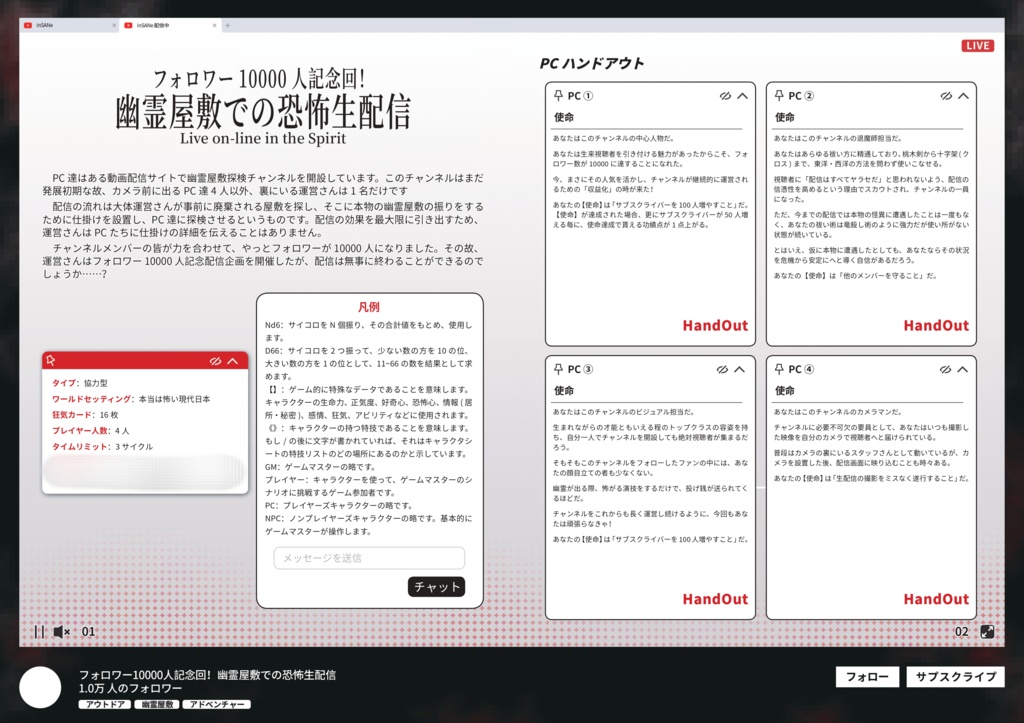Unmute the stream audio speaker icon
Viewport: 1024px width, 723px height.
point(60,633)
